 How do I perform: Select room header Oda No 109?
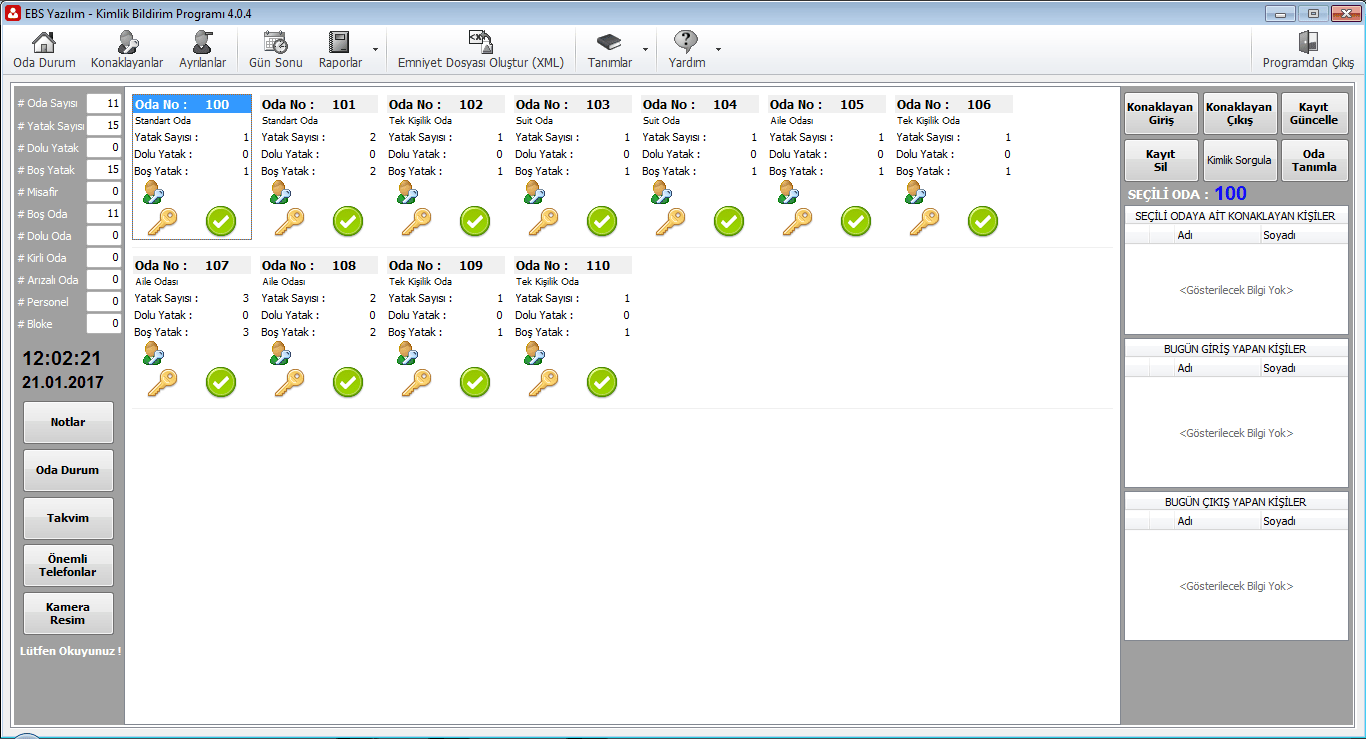[x=446, y=265]
